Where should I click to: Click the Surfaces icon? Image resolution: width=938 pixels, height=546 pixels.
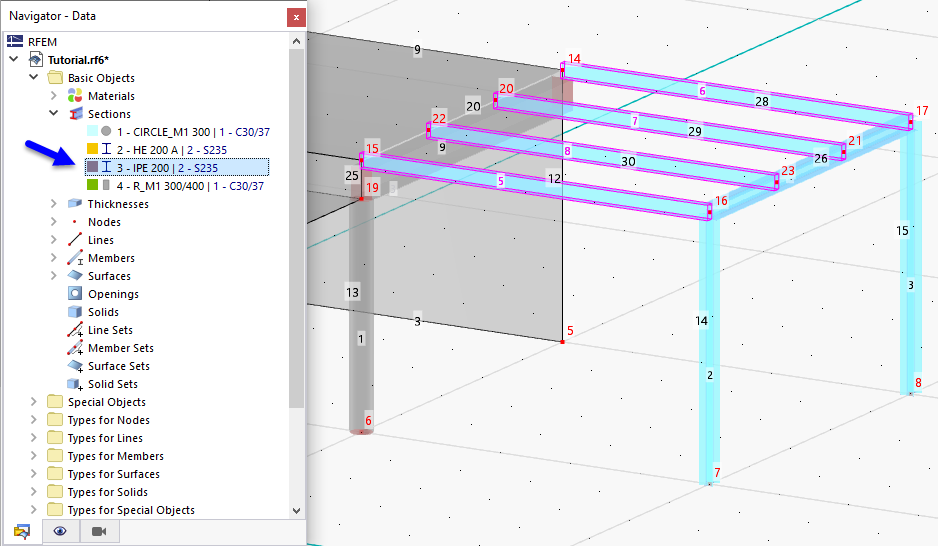[75, 275]
